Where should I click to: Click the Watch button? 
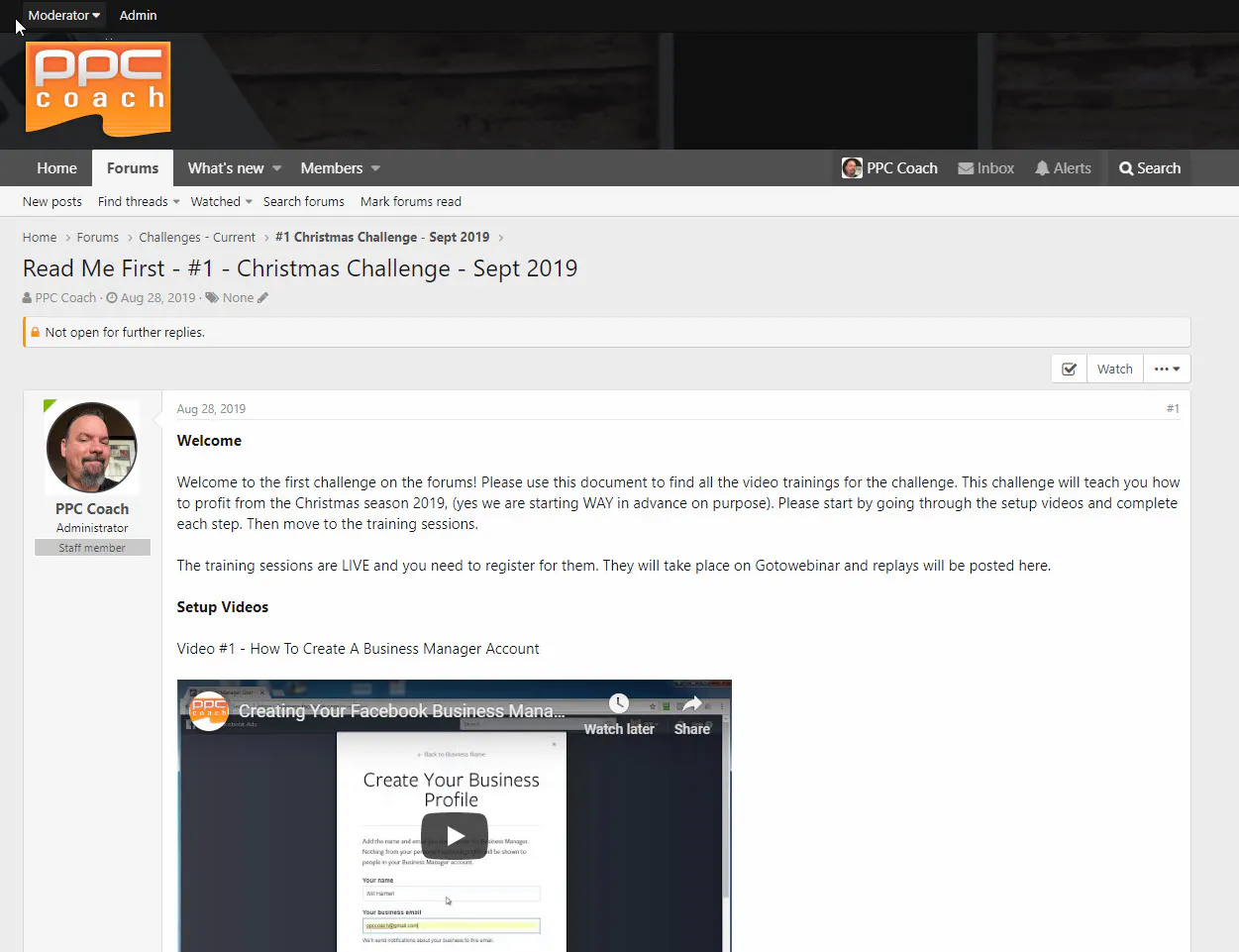pyautogui.click(x=1115, y=369)
